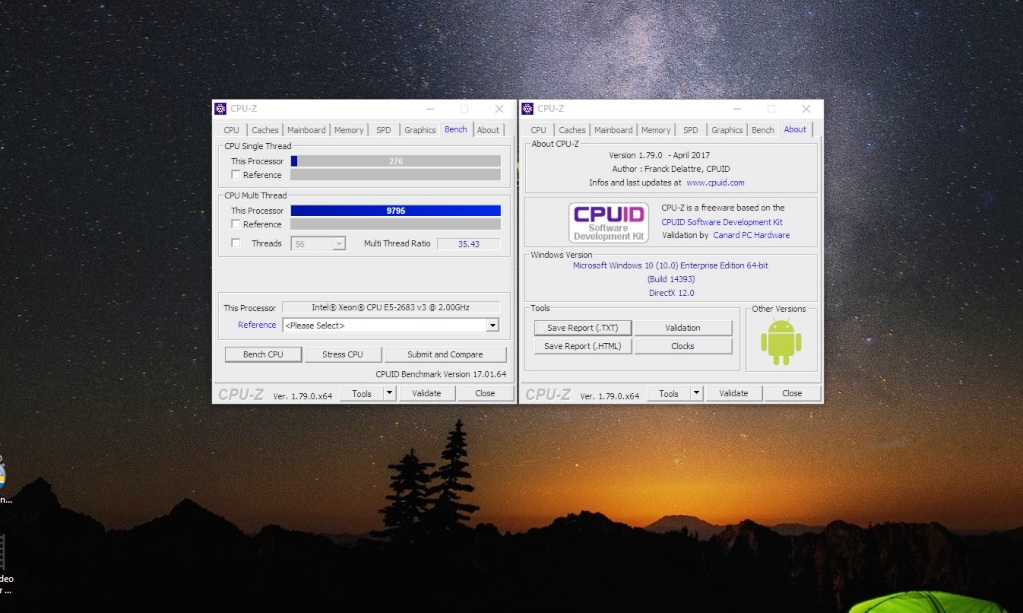Click the CPU-Z app icon in About window title bar
This screenshot has height=613, width=1023.
tap(528, 109)
